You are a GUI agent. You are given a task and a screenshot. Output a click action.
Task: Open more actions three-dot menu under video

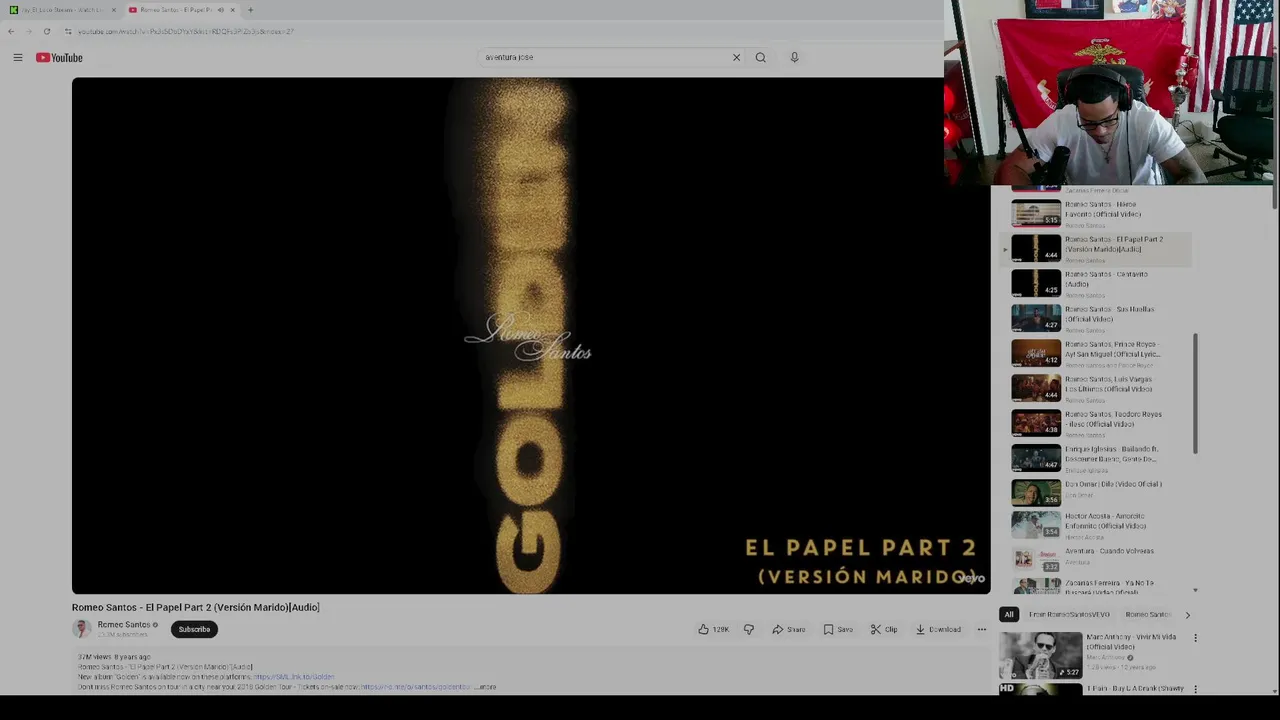pyautogui.click(x=981, y=629)
